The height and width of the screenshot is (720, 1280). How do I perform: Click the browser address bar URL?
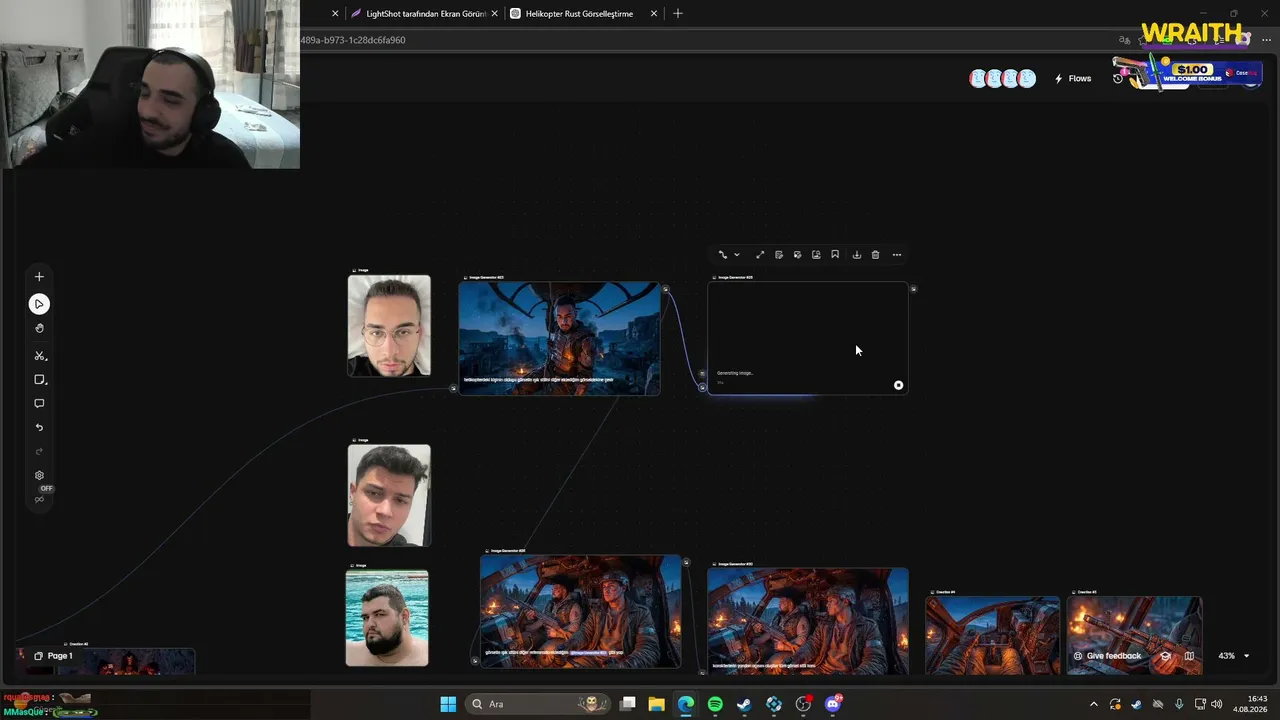(x=353, y=40)
